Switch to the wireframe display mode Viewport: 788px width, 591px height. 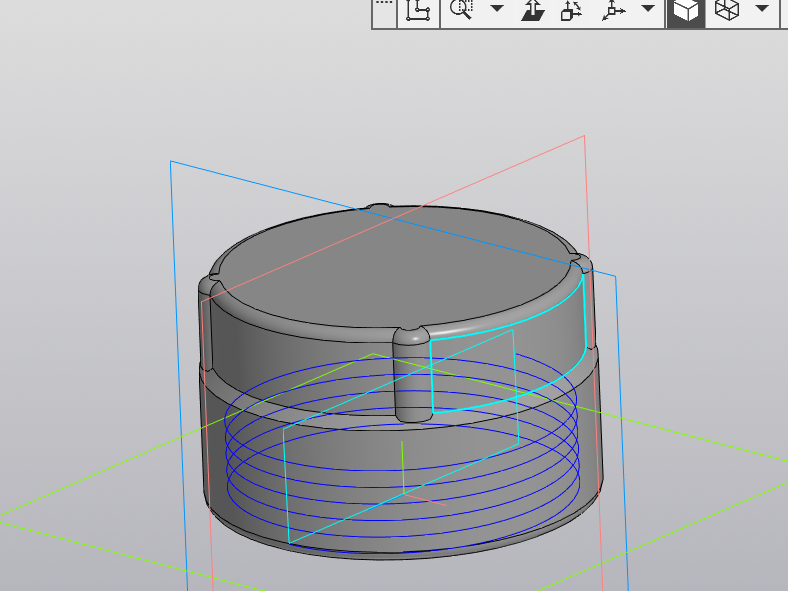[x=727, y=10]
